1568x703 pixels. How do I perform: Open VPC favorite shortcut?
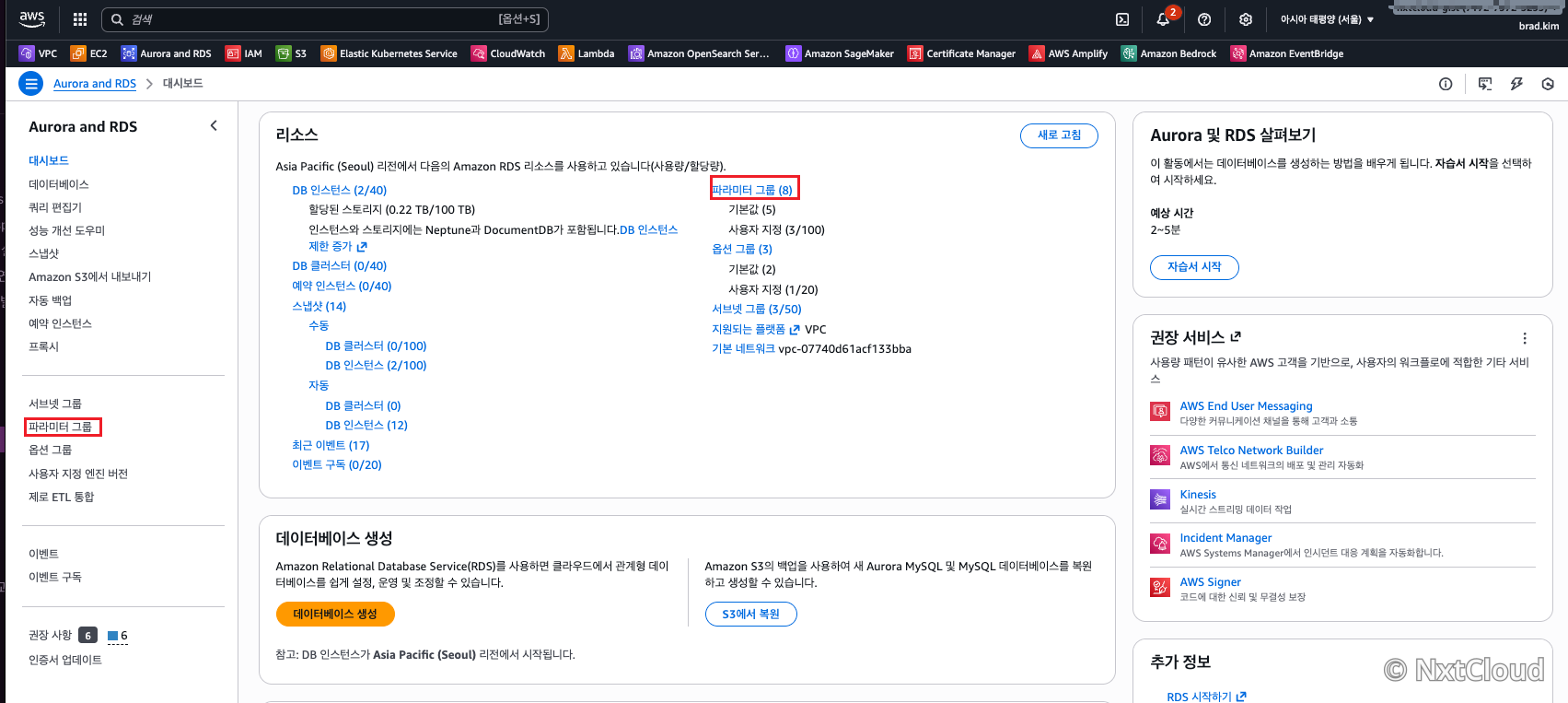38,53
